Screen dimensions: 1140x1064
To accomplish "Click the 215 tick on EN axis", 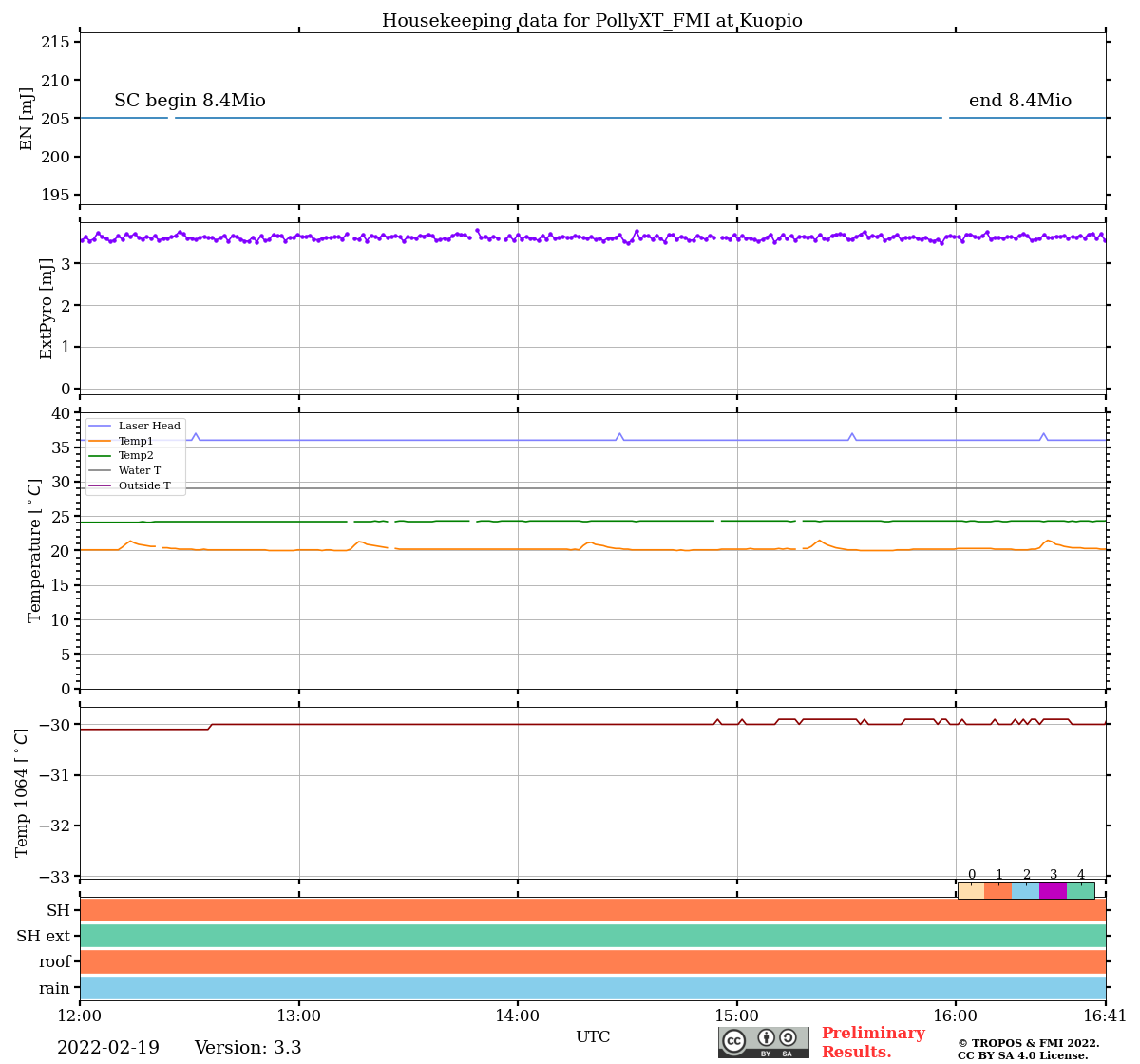I will 54,42.
